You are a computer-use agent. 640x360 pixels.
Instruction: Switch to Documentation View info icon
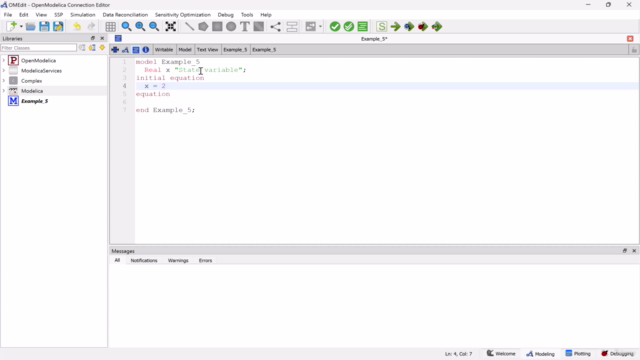point(146,50)
